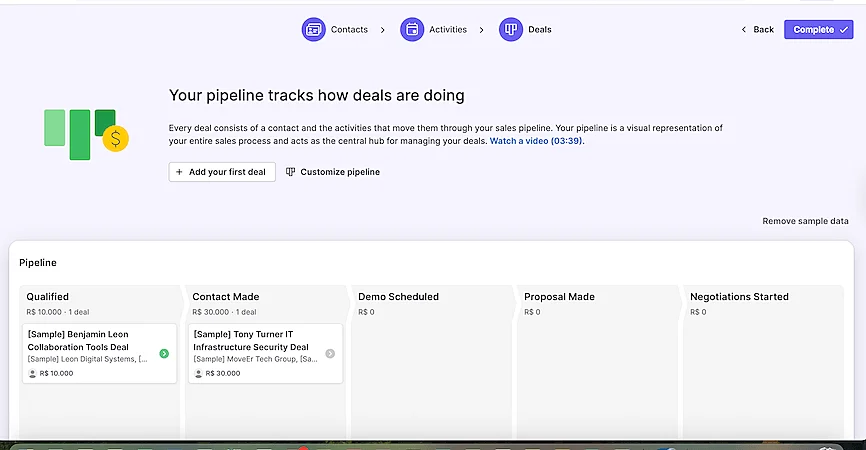Click person icon on Tony Turner deal
866x450 pixels.
198,374
